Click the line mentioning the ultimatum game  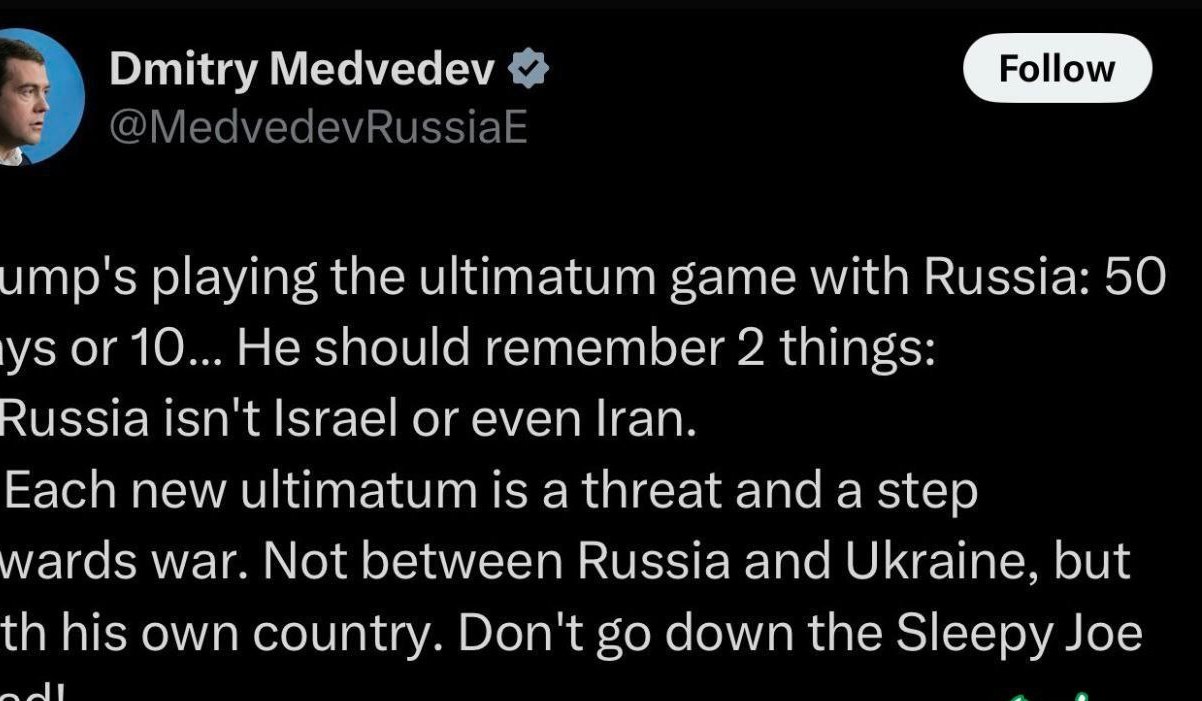click(x=583, y=282)
